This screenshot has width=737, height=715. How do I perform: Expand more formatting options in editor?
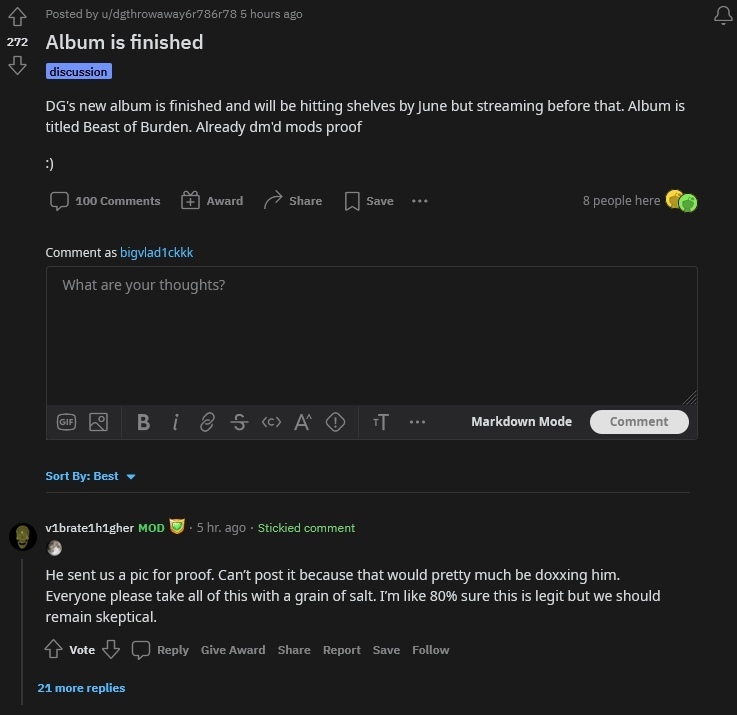417,422
